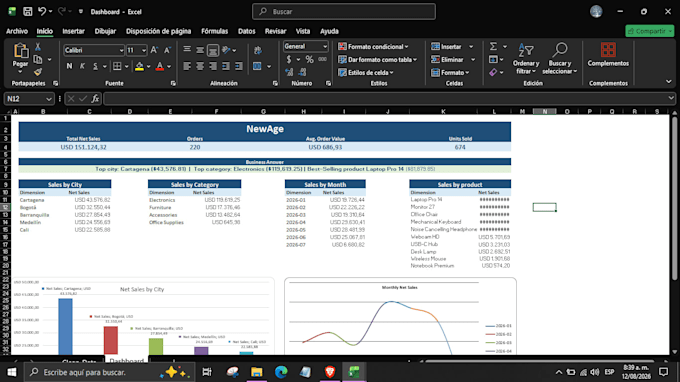Open the Archivo menu

(x=17, y=31)
